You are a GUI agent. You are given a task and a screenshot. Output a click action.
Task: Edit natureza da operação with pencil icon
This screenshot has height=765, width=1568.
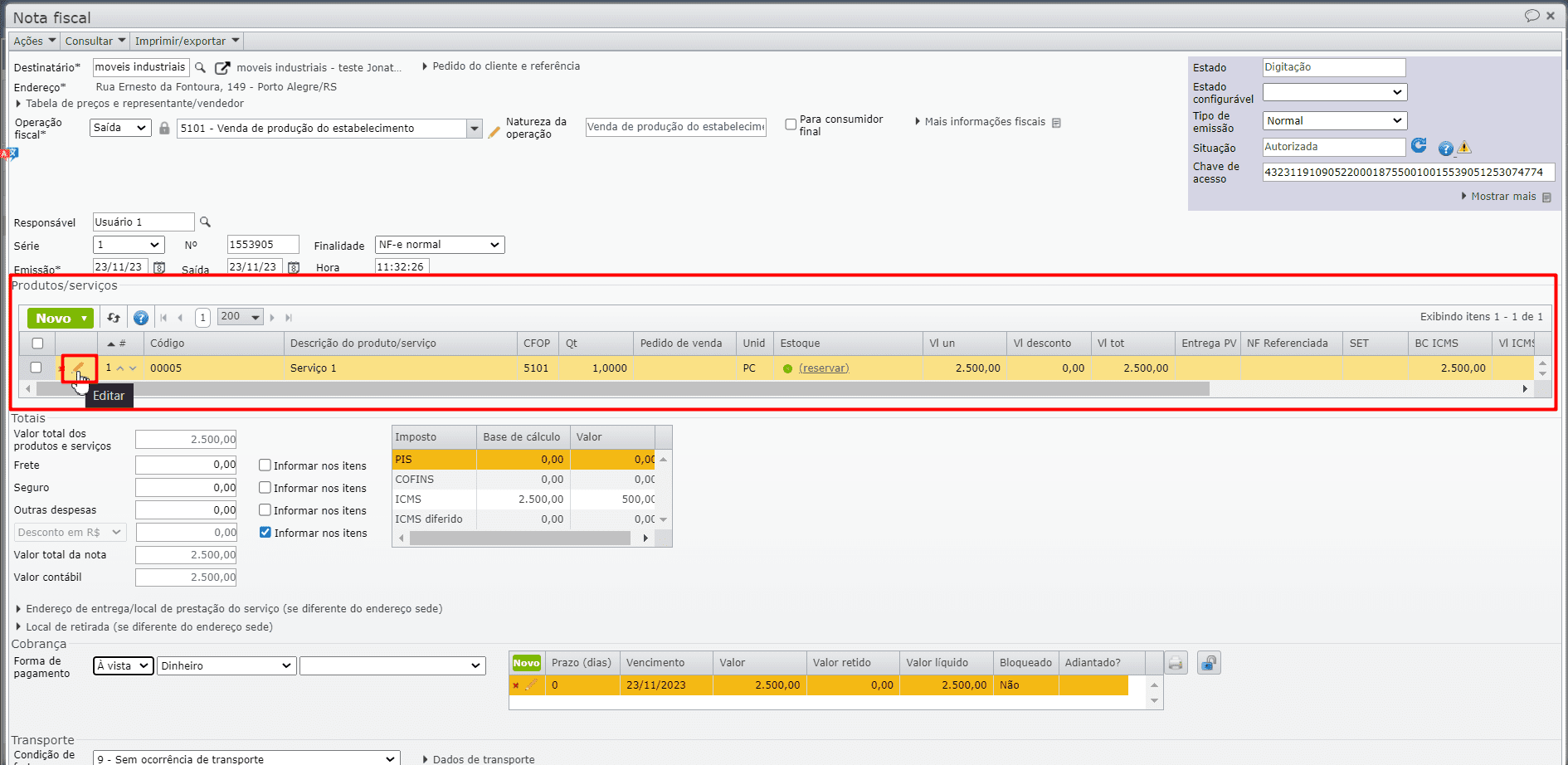tap(494, 131)
